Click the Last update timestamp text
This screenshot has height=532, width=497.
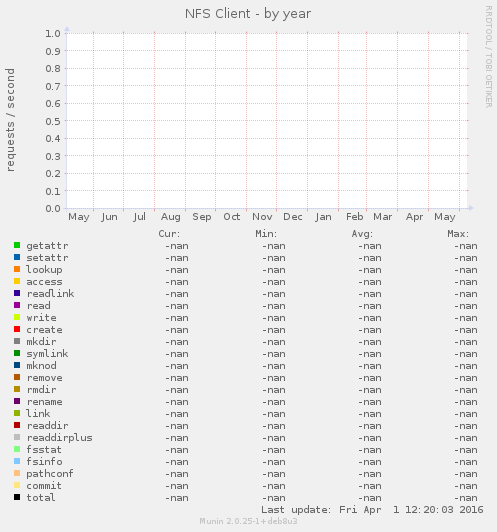point(372,510)
